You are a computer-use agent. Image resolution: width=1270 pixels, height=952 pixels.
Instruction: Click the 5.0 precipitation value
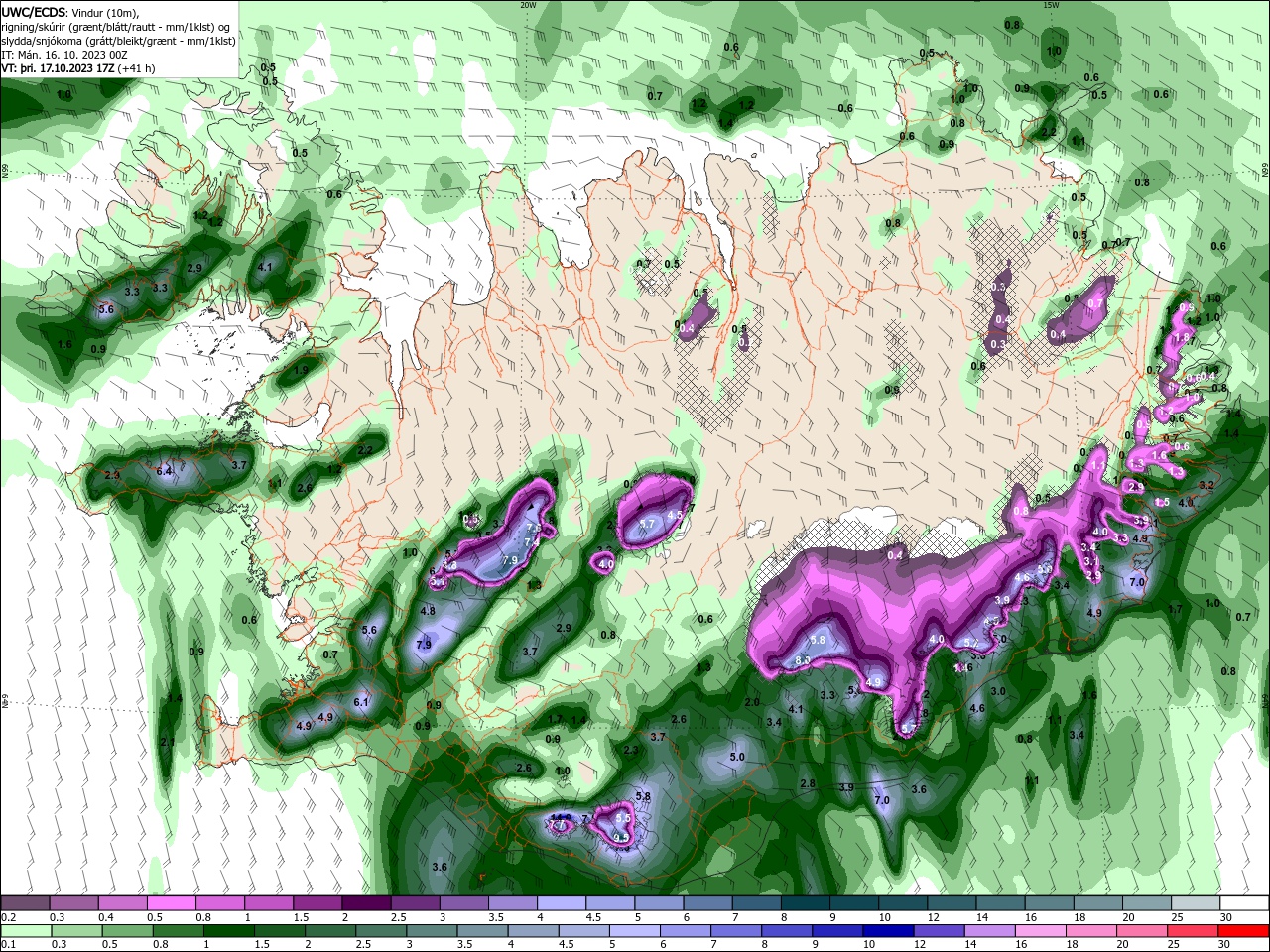click(x=737, y=757)
